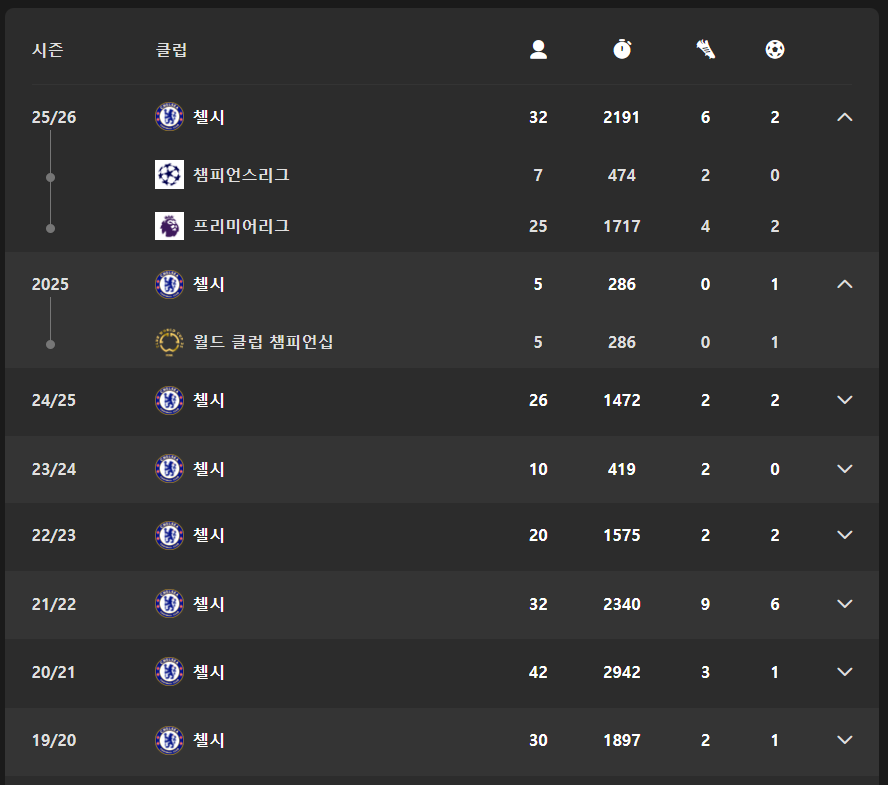Screen dimensions: 888x785
Task: Expand the 20/21 season details
Action: point(844,672)
